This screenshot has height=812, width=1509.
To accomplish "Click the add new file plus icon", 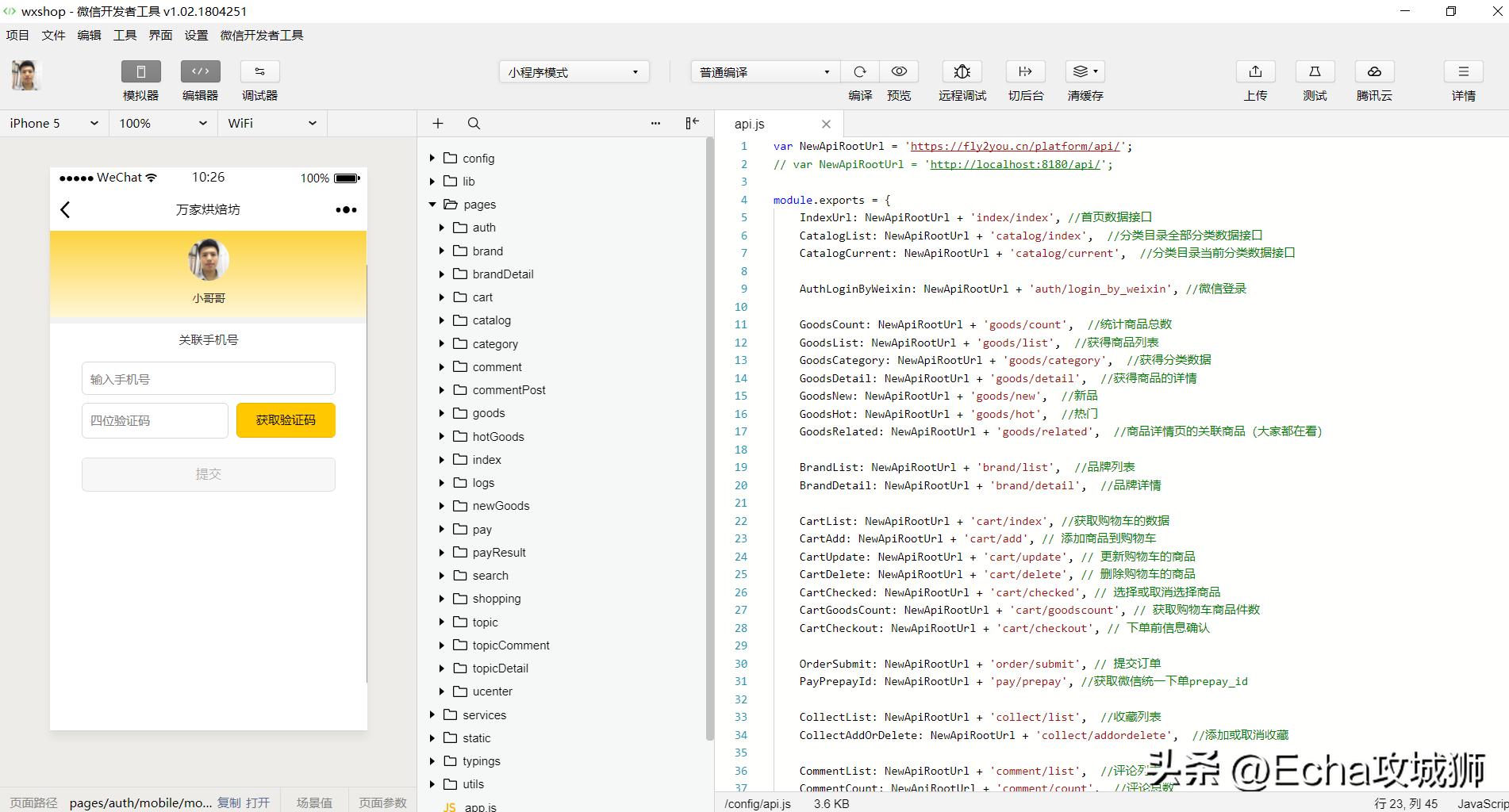I will (x=438, y=124).
